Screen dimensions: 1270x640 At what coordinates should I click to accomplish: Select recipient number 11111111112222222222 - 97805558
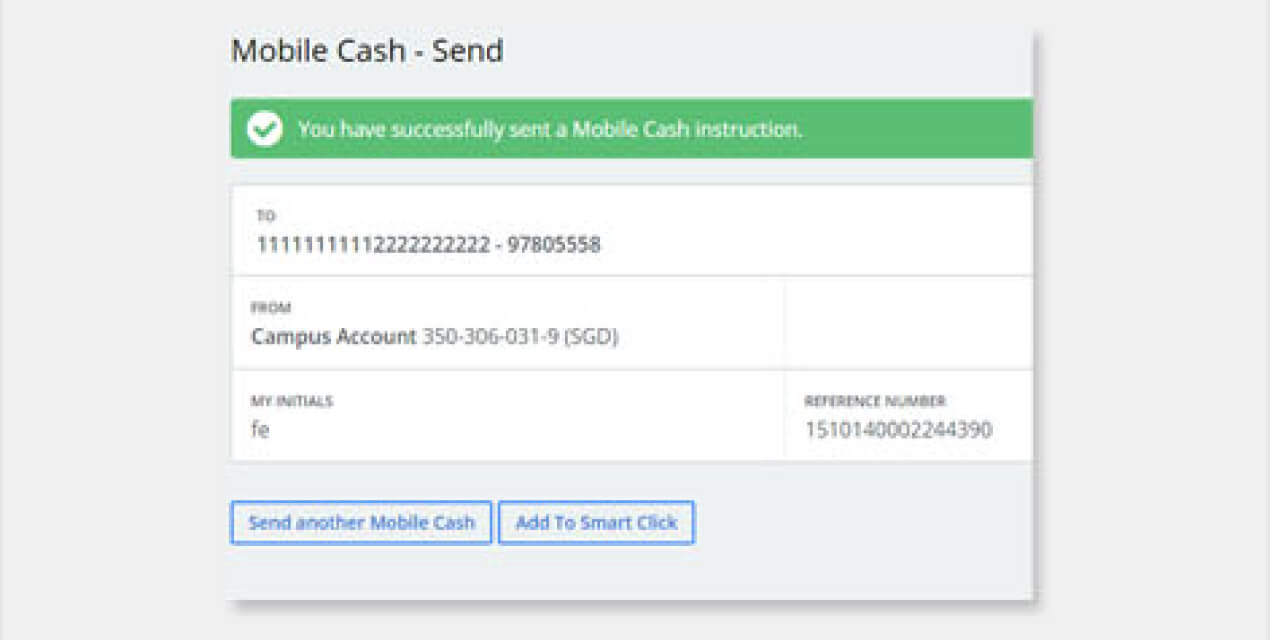coord(429,244)
